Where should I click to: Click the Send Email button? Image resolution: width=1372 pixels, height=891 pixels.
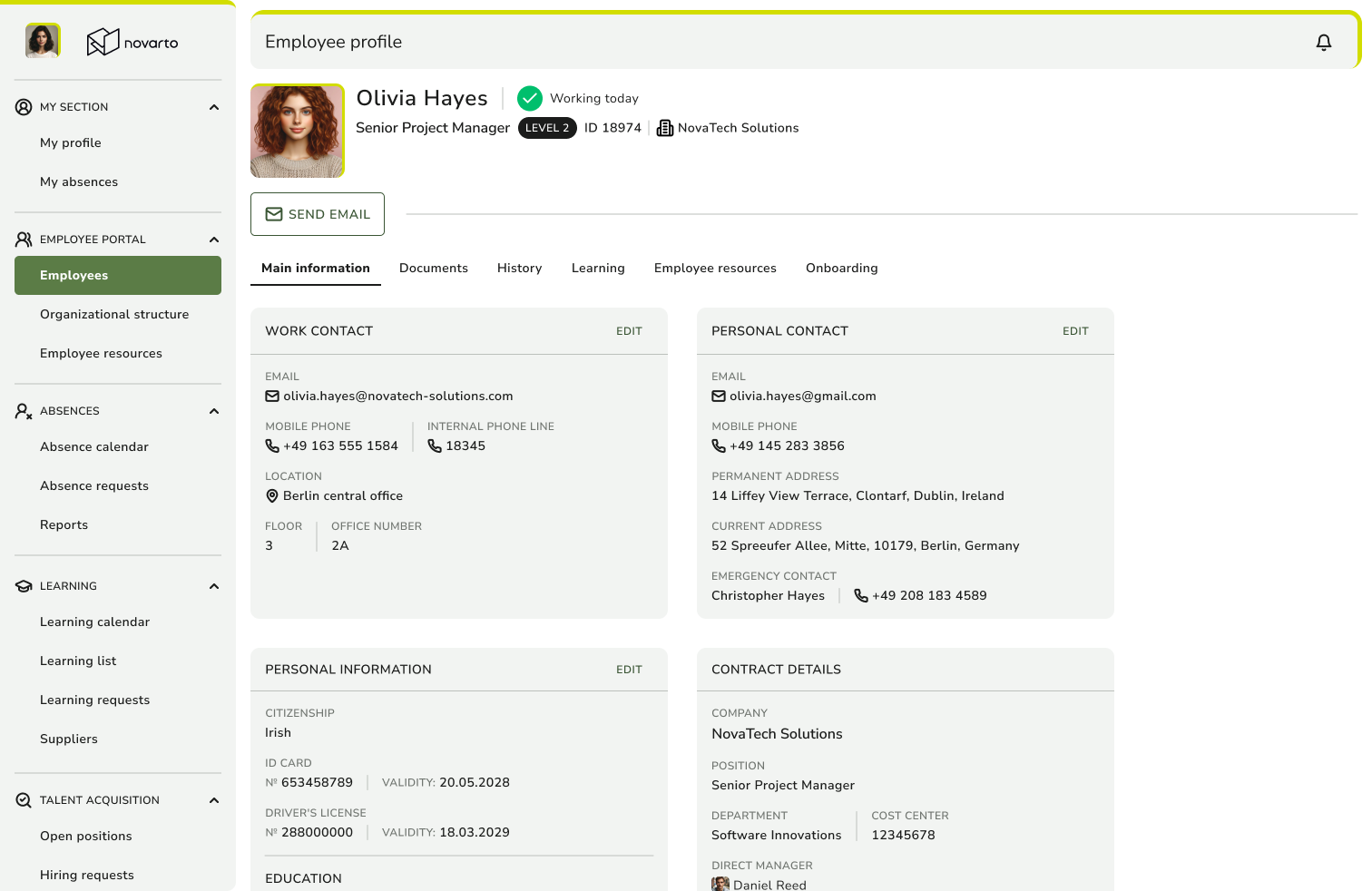coord(318,214)
